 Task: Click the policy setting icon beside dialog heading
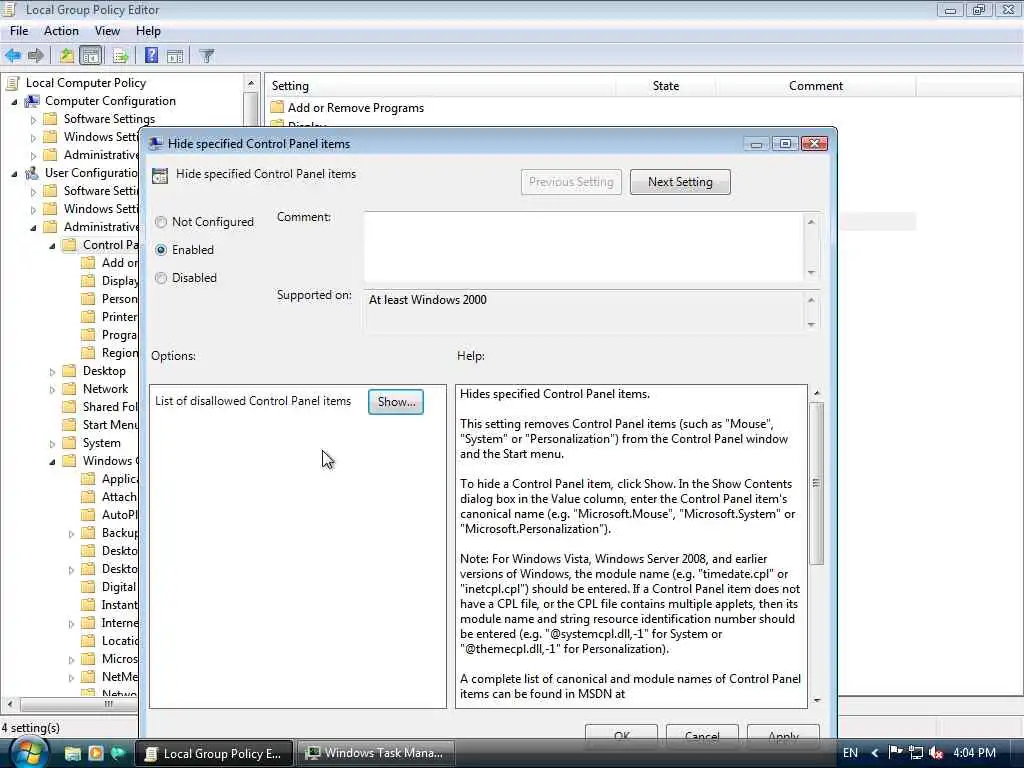click(160, 176)
